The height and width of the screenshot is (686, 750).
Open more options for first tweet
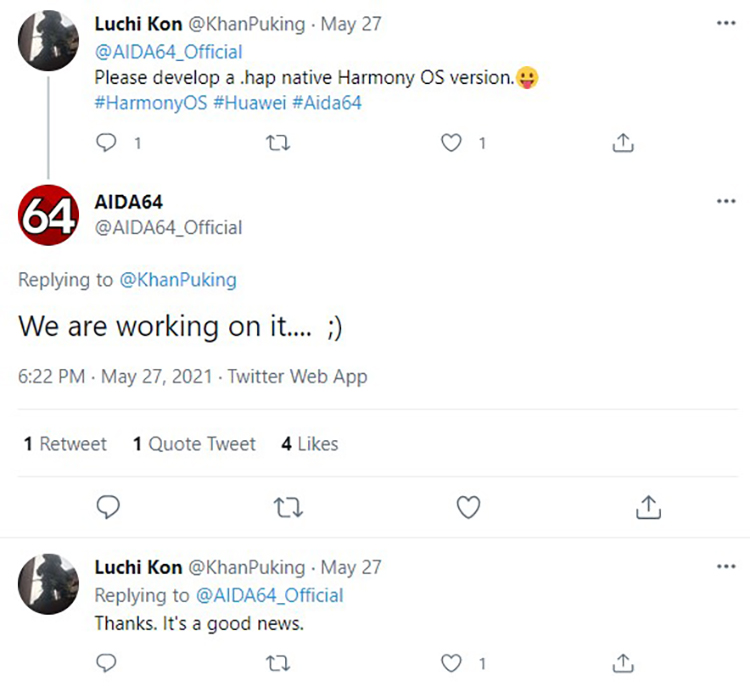[x=726, y=22]
